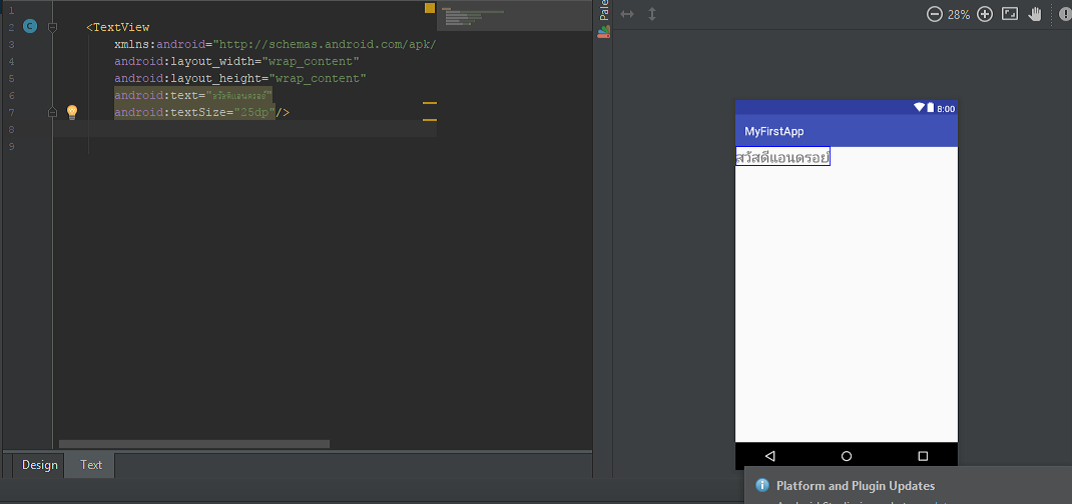Viewport: 1072px width, 504px height.
Task: Click the recents square in device preview
Action: 923,456
